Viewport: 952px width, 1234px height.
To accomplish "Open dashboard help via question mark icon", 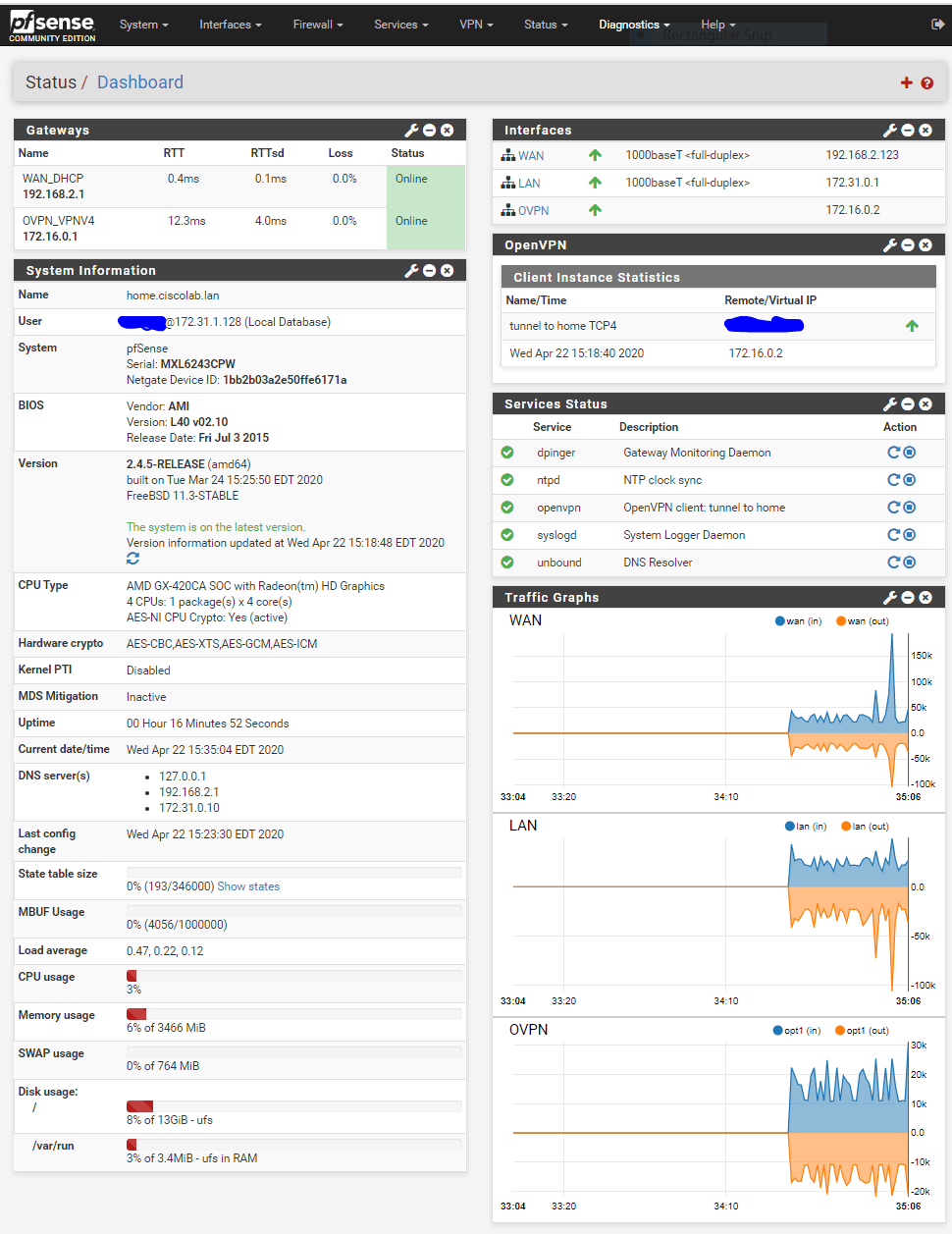I will pyautogui.click(x=926, y=82).
